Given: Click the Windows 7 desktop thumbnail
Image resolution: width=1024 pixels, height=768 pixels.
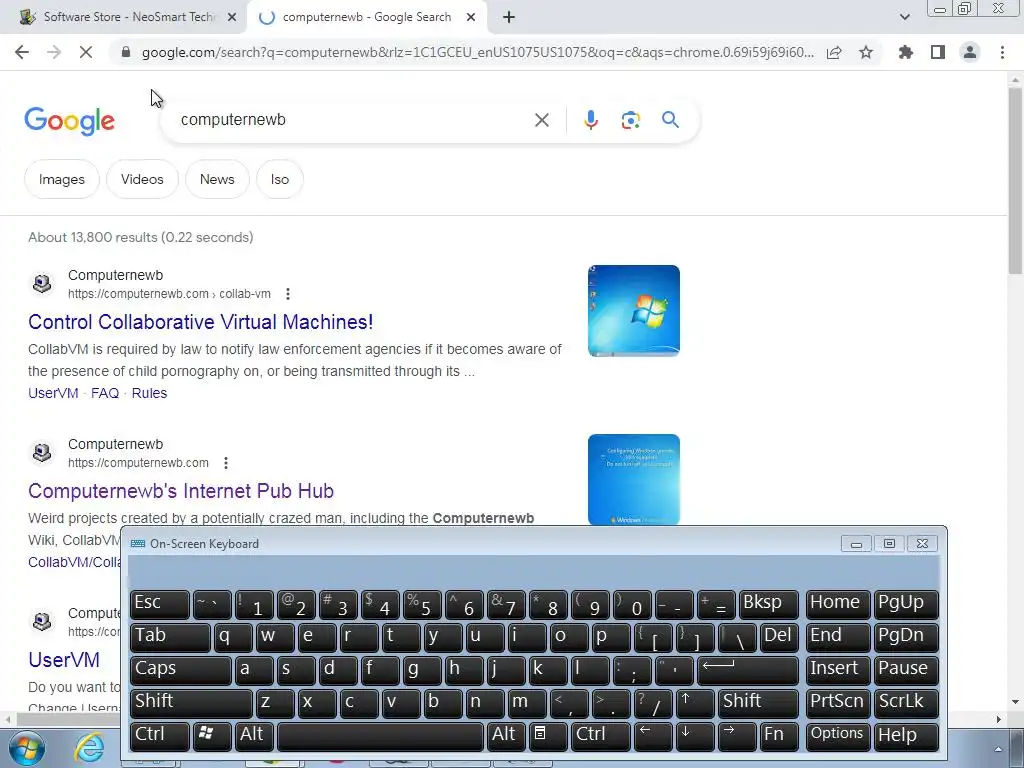Looking at the screenshot, I should tap(633, 311).
